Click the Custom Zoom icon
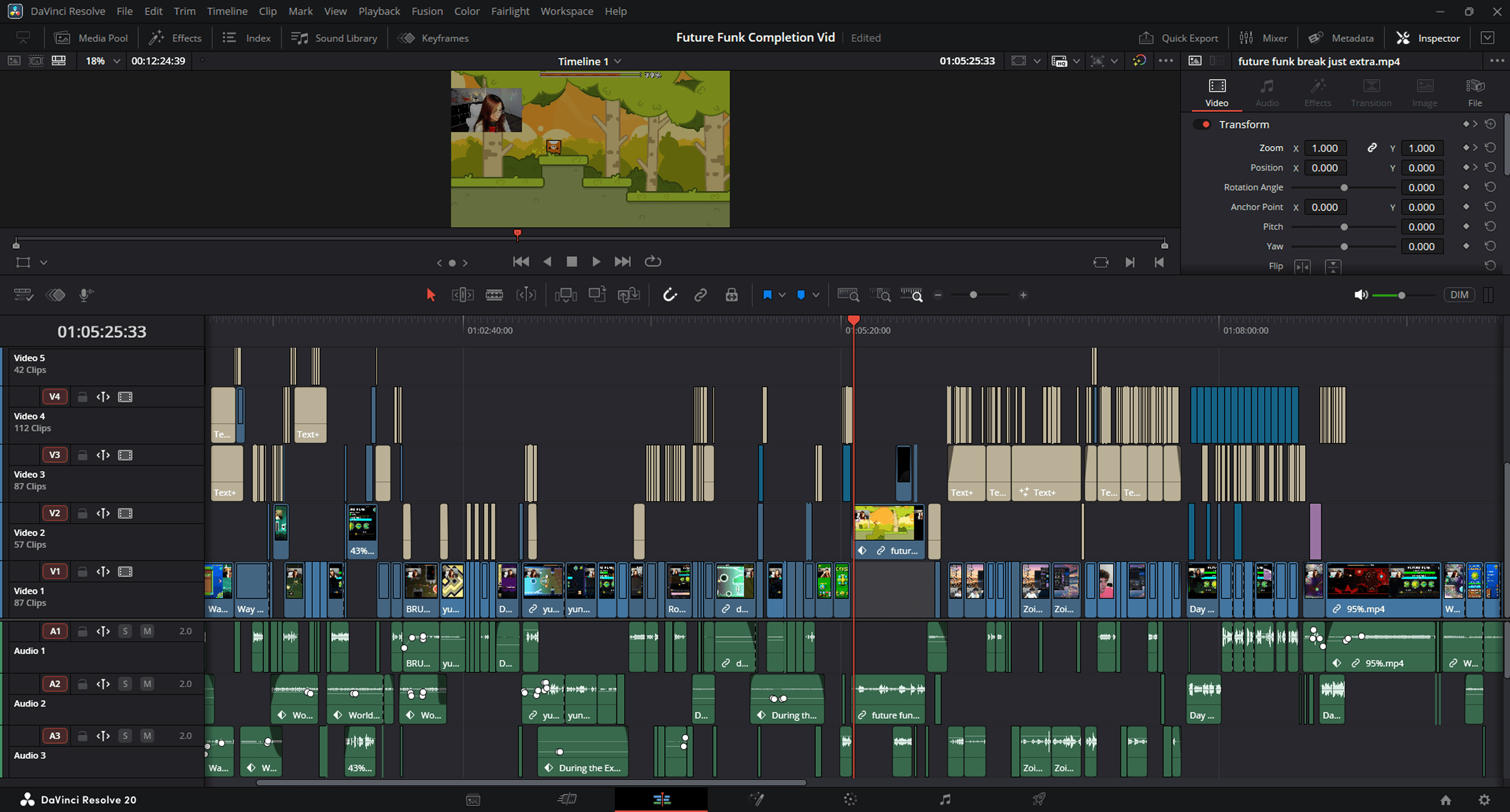The width and height of the screenshot is (1510, 812). [x=911, y=295]
